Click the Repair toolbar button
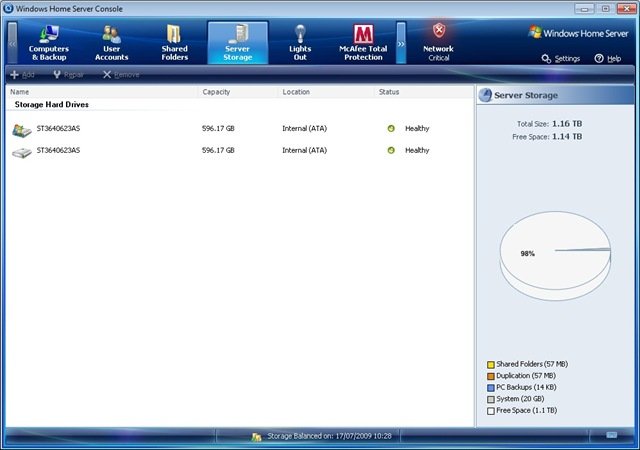The height and width of the screenshot is (450, 640). coord(68,75)
